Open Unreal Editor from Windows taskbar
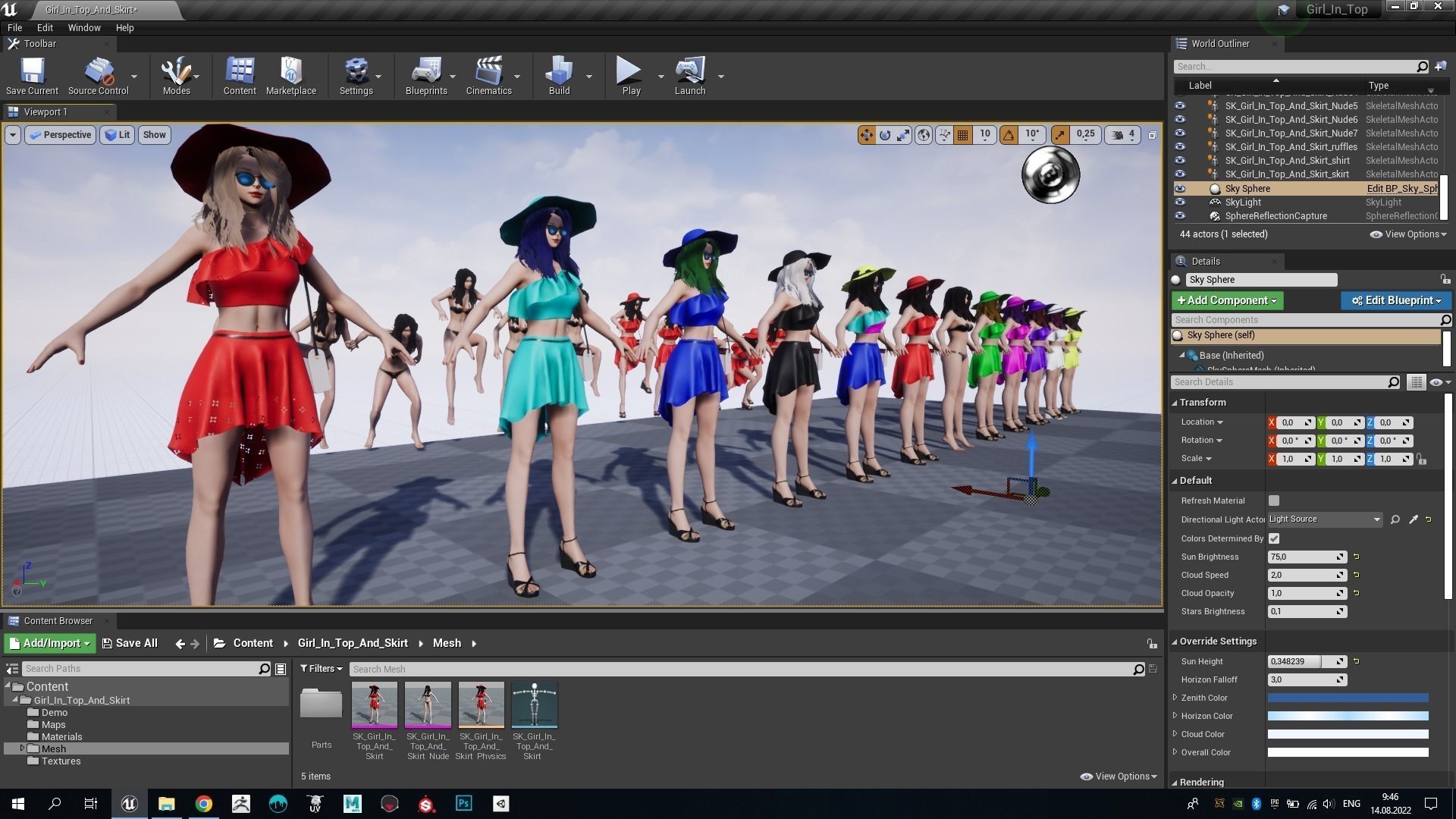The height and width of the screenshot is (819, 1456). 129,804
